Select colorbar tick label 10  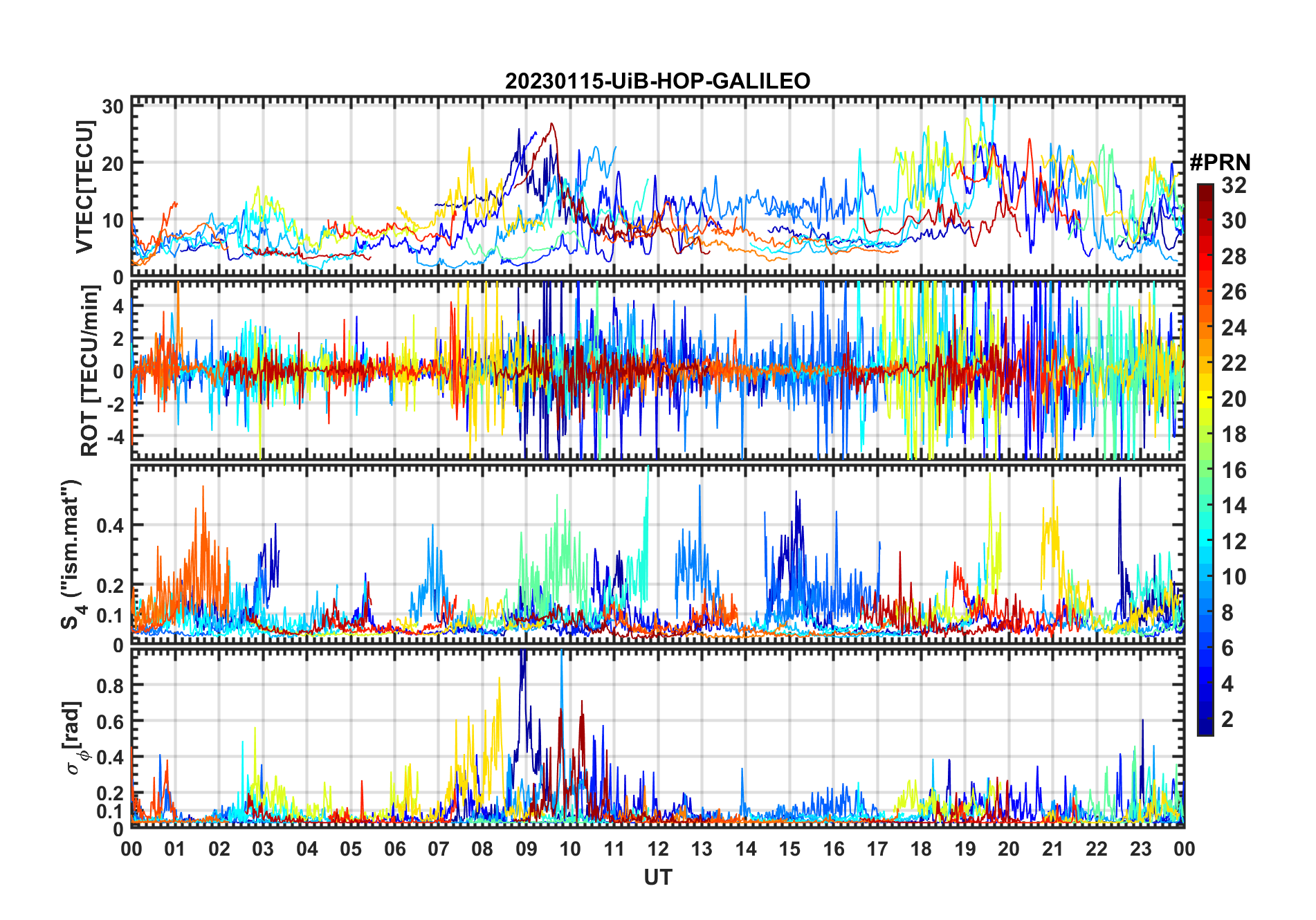[1234, 577]
